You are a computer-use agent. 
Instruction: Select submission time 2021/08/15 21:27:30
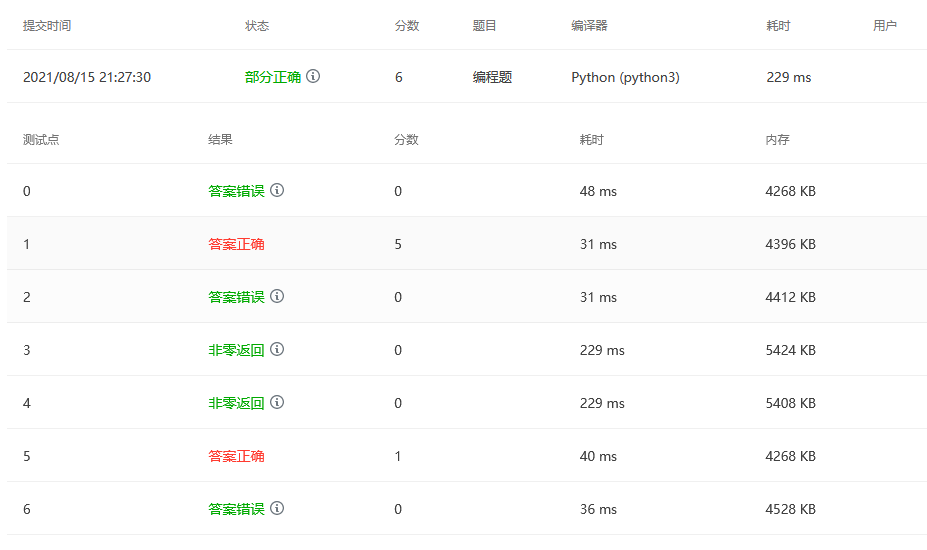[87, 77]
